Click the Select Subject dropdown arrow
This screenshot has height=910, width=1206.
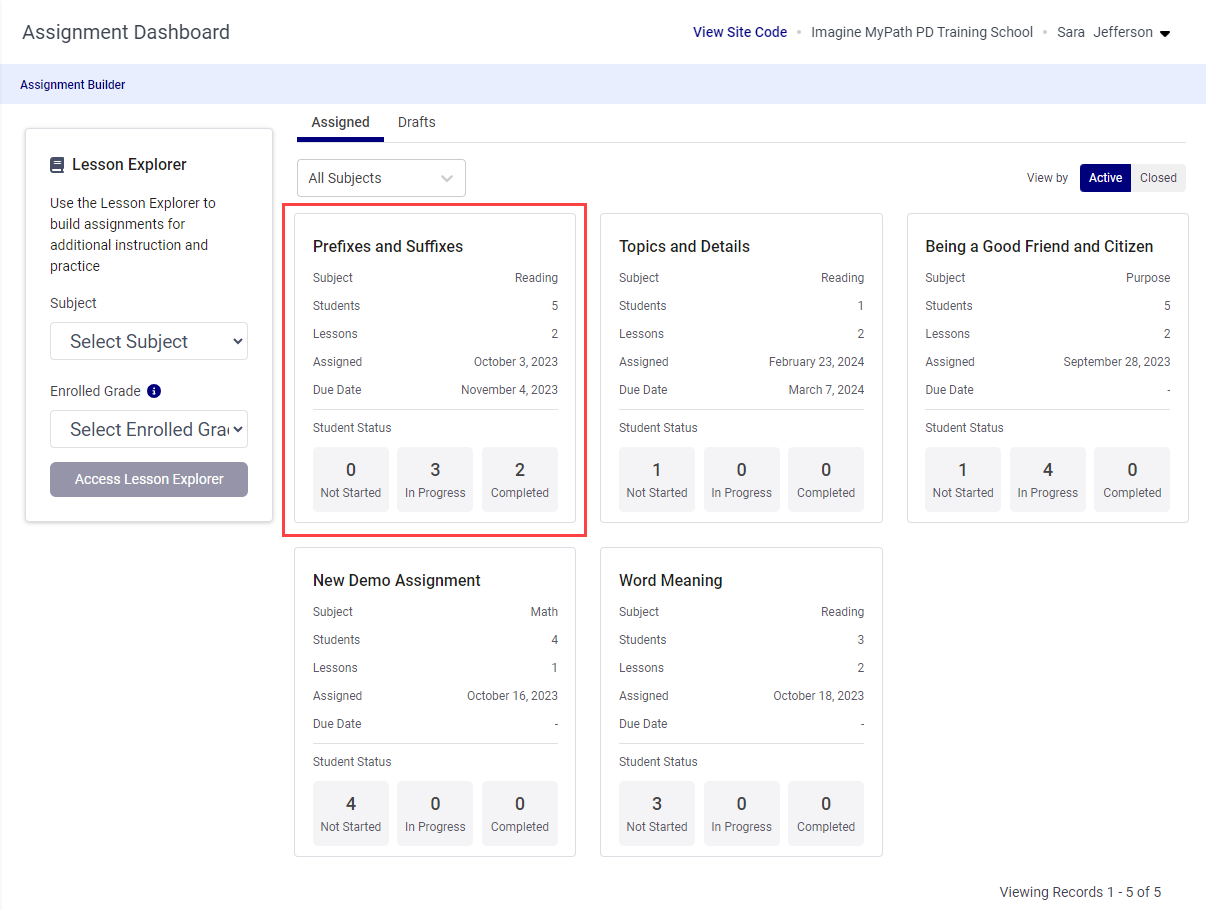click(237, 341)
